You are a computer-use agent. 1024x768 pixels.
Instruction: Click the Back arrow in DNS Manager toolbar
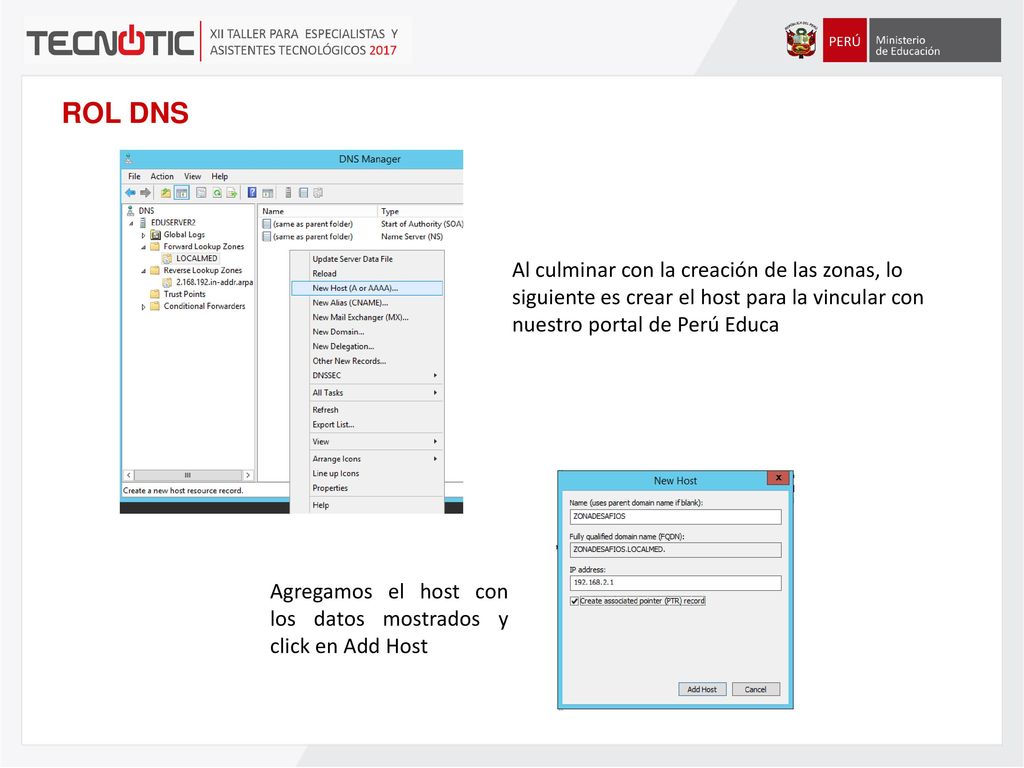pyautogui.click(x=130, y=193)
